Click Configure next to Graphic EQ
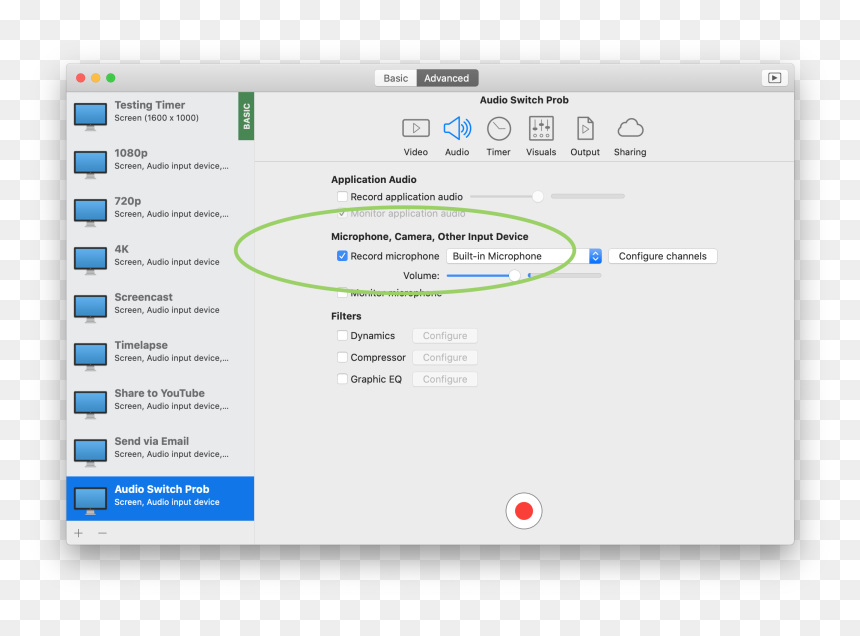 (x=445, y=379)
